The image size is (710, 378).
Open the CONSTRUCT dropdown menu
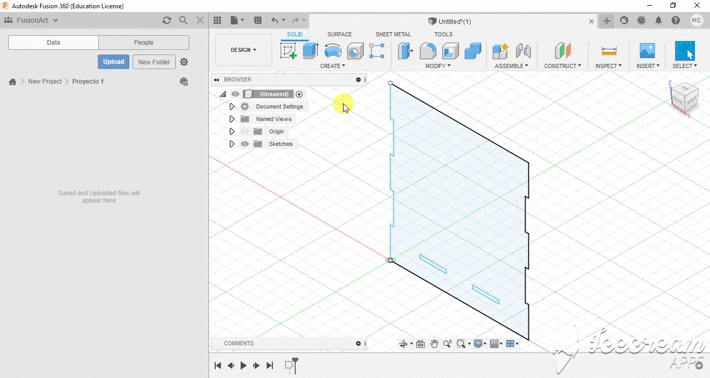(562, 66)
